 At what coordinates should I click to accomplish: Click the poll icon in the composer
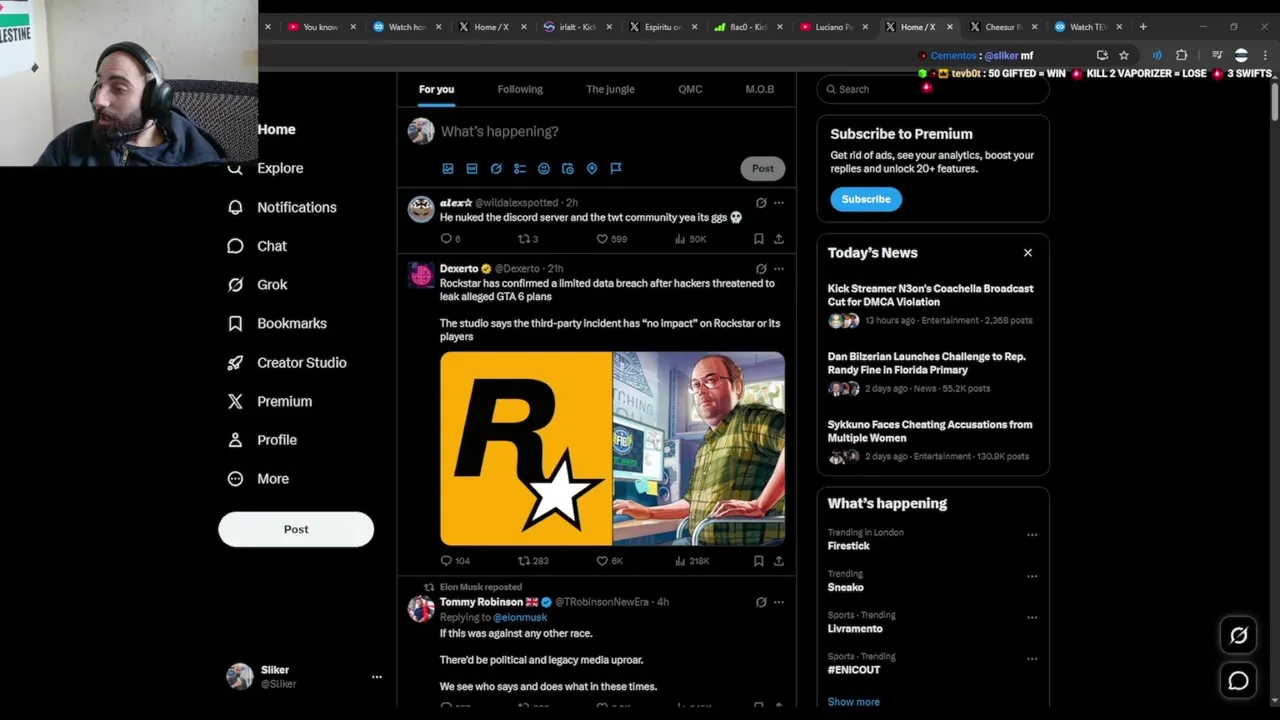coord(520,169)
